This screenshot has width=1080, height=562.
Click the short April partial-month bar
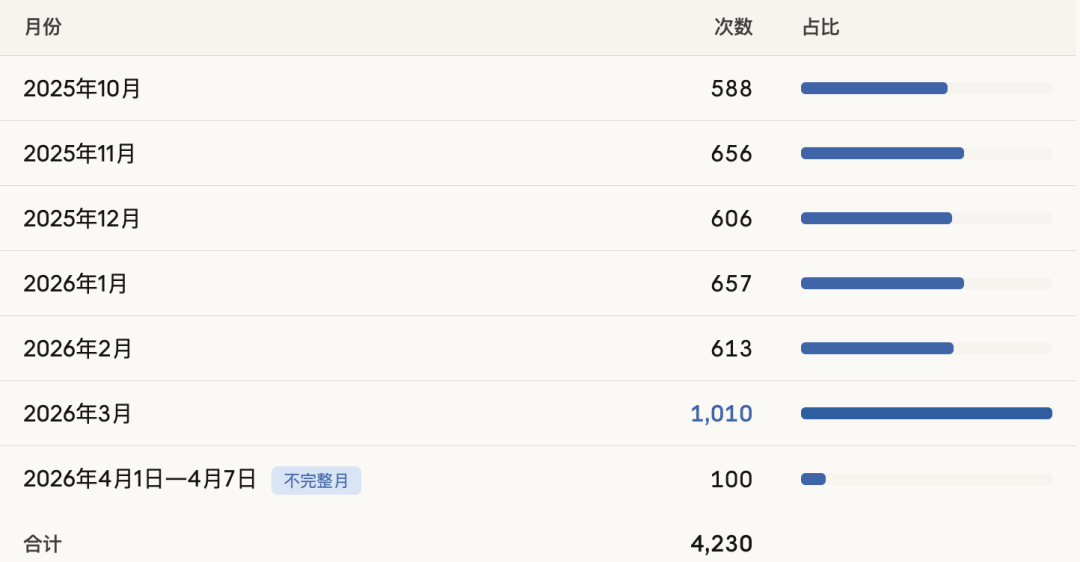click(x=813, y=479)
